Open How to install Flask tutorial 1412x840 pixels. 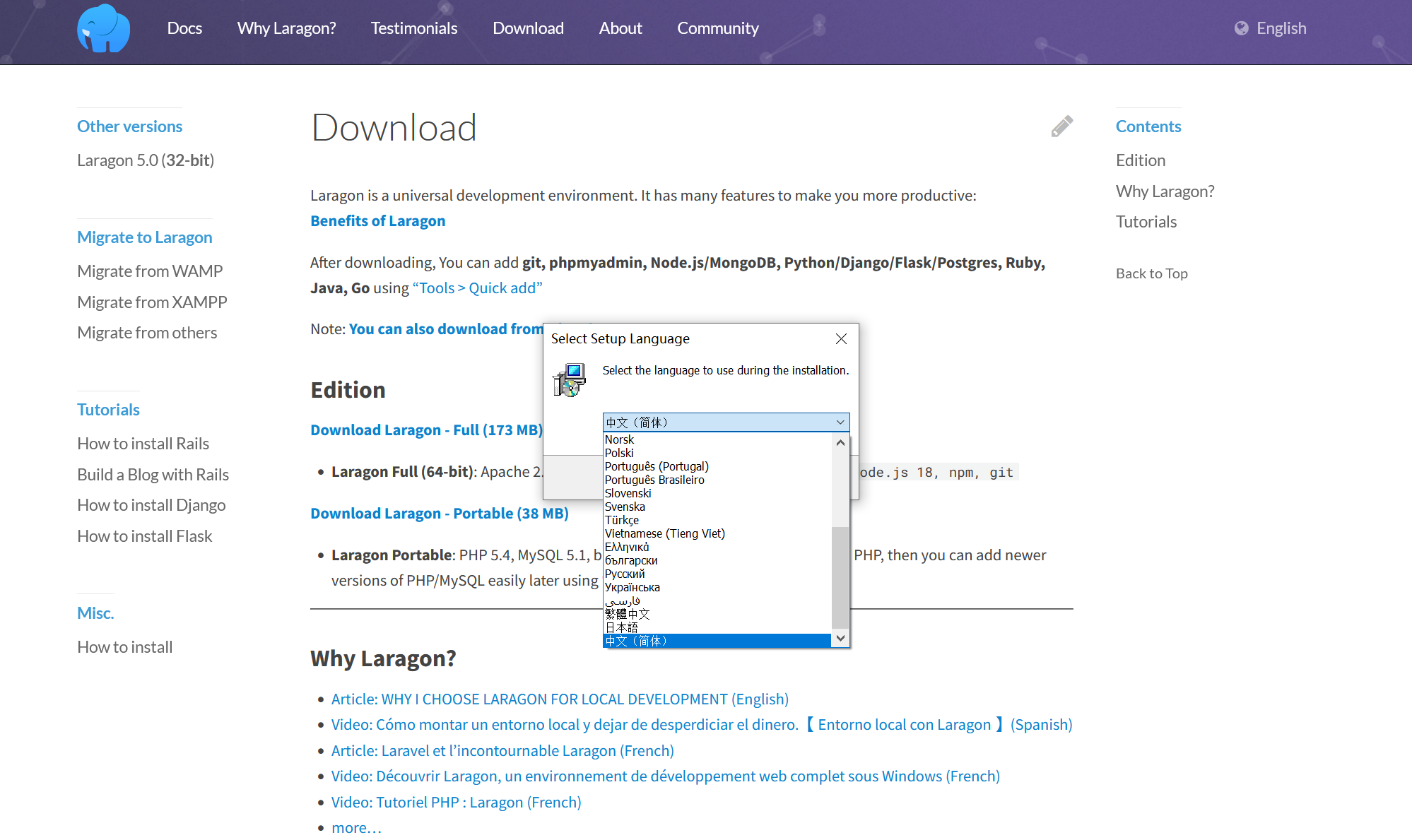[x=144, y=536]
